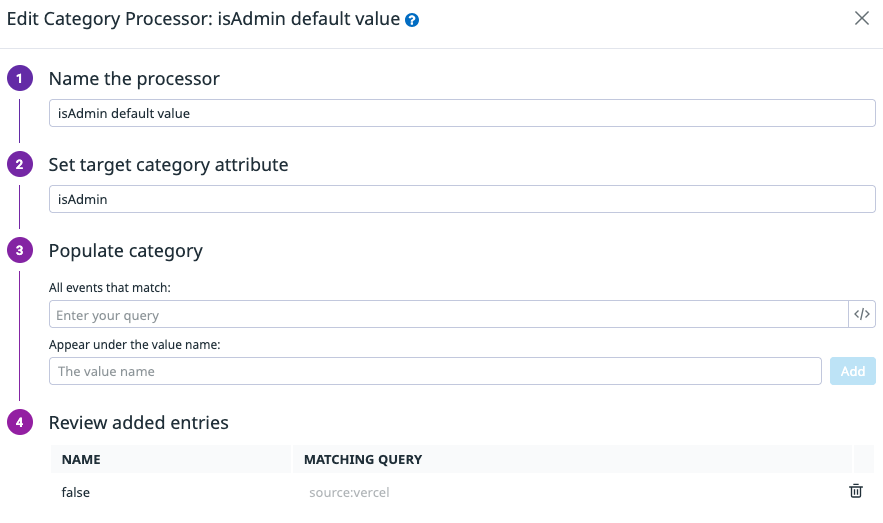Viewport: 883px width, 523px height.
Task: Click the source:vercel matching query
Action: coord(349,492)
